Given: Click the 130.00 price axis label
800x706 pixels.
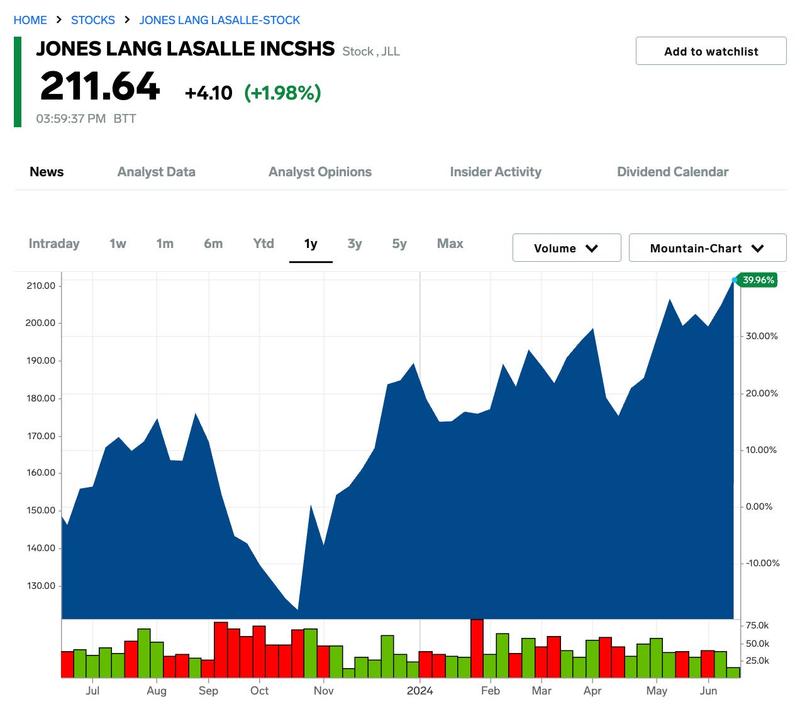Looking at the screenshot, I should (x=41, y=586).
